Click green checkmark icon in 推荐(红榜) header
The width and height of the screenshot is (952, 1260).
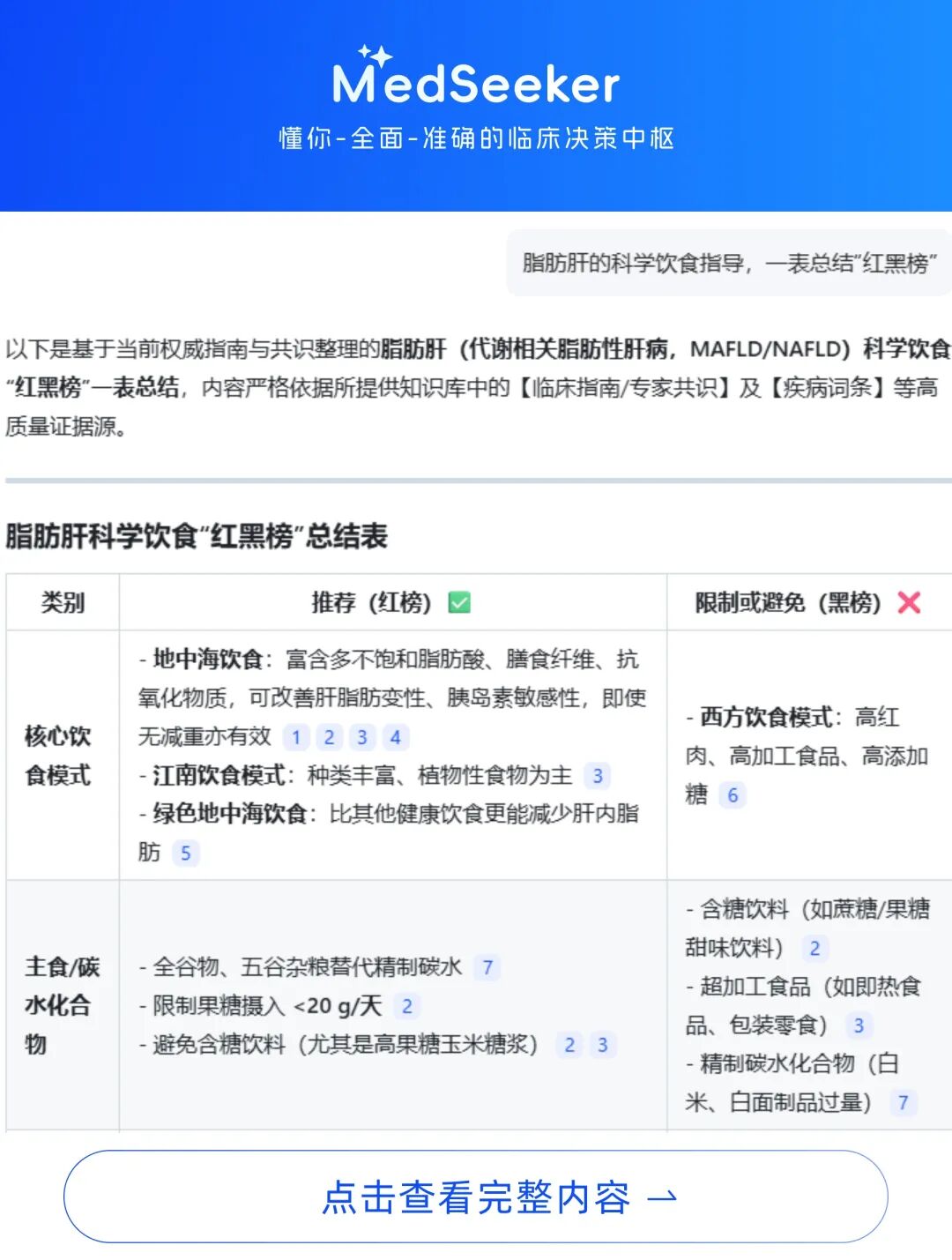[459, 602]
